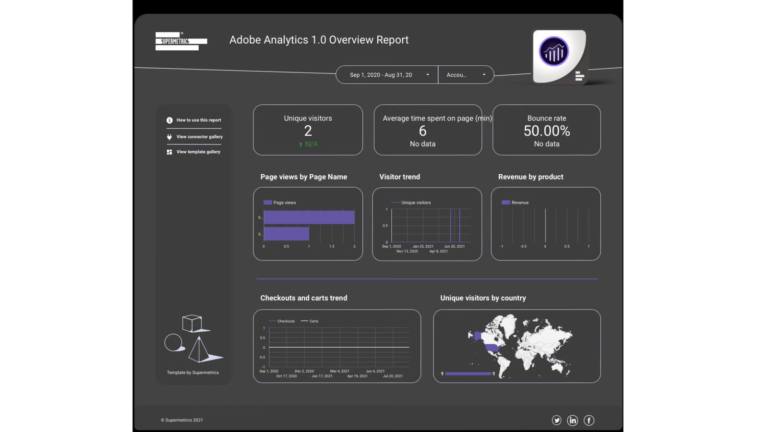Click the Visitor trend heading
The height and width of the screenshot is (432, 768).
(400, 177)
